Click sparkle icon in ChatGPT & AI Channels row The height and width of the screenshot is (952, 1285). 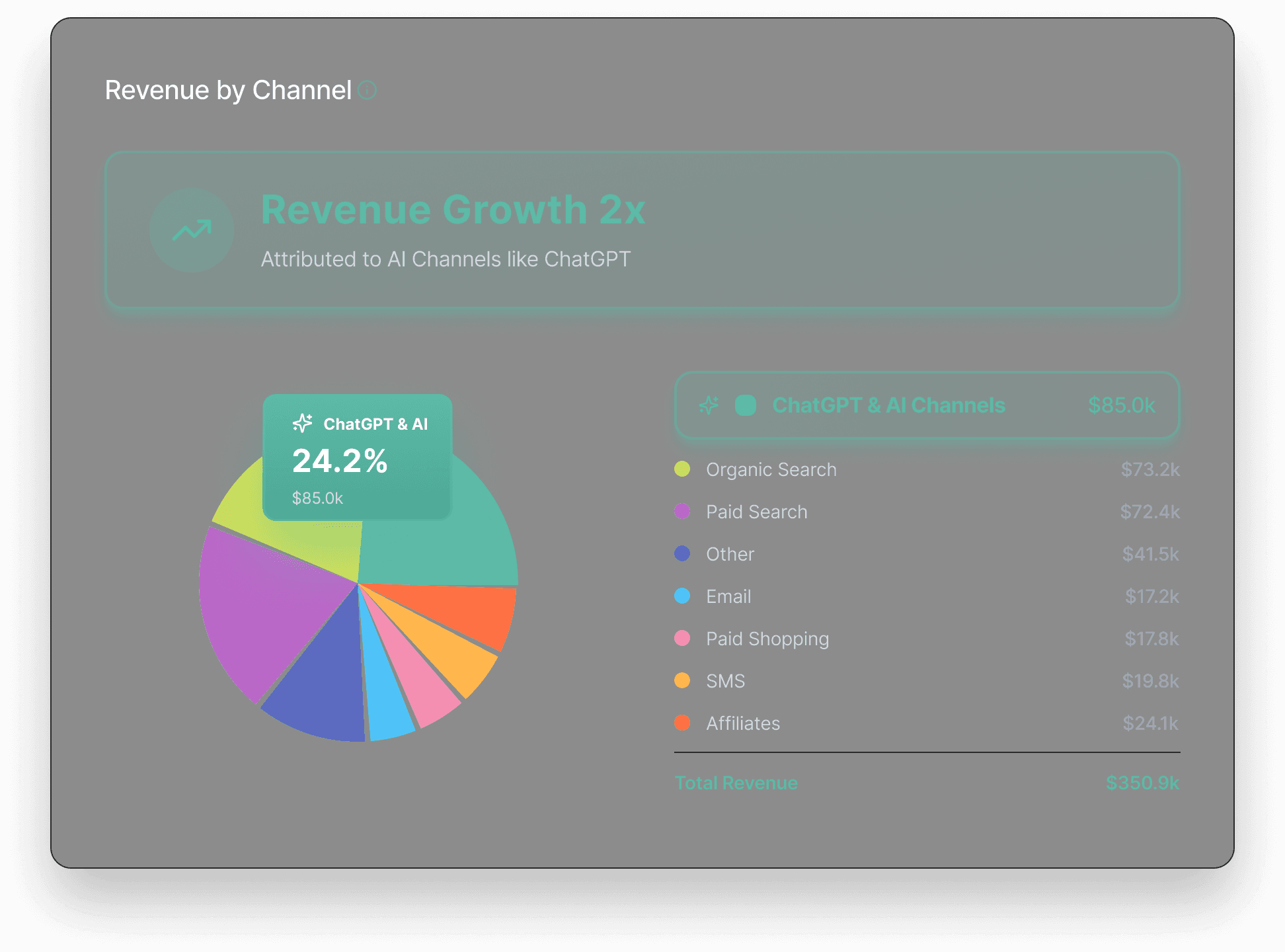[x=709, y=405]
